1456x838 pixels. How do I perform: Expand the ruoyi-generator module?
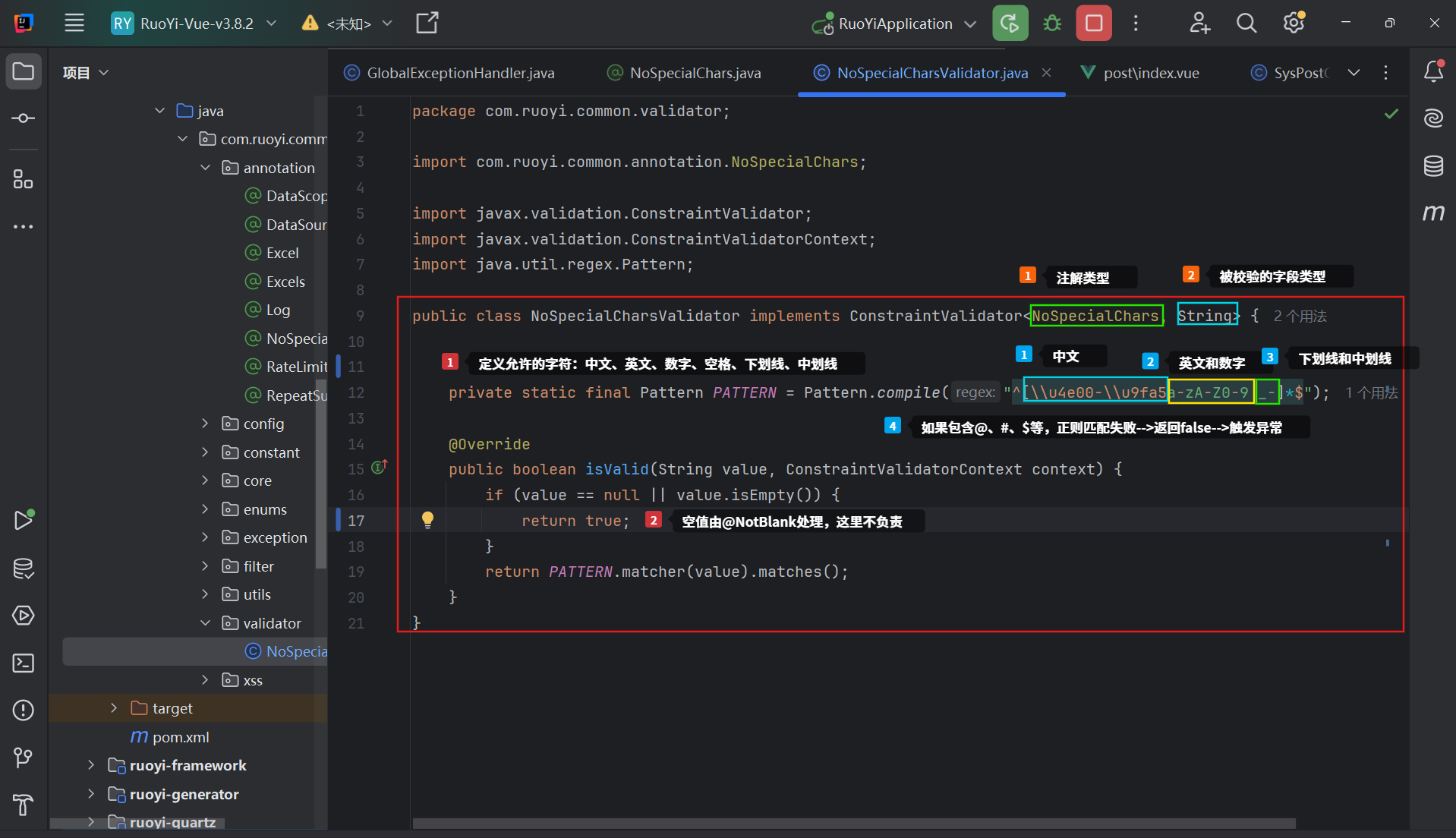91,794
